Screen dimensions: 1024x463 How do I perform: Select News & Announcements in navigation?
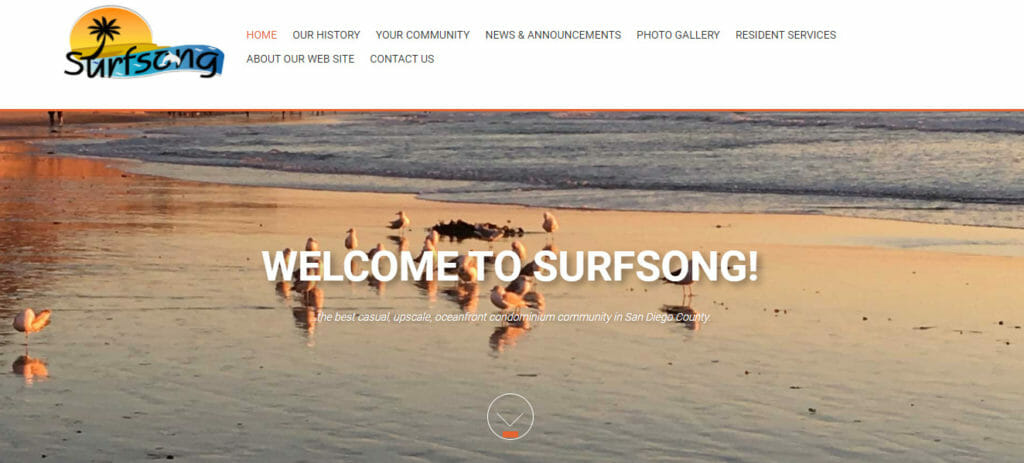(553, 35)
